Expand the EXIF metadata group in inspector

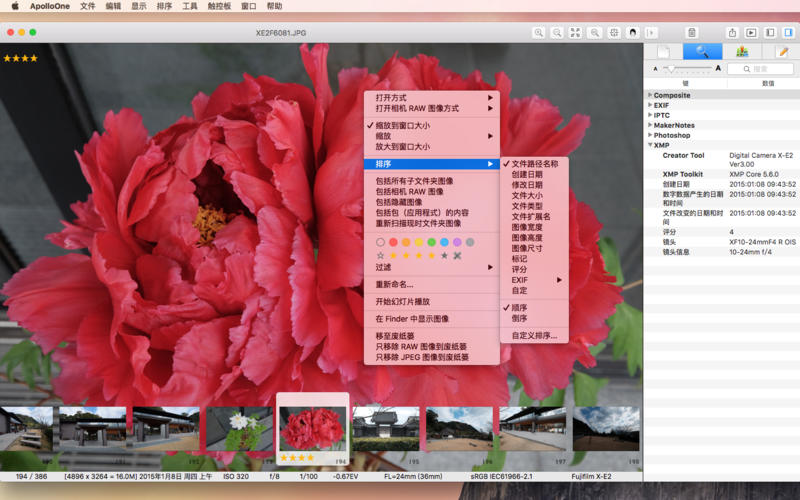click(x=650, y=105)
